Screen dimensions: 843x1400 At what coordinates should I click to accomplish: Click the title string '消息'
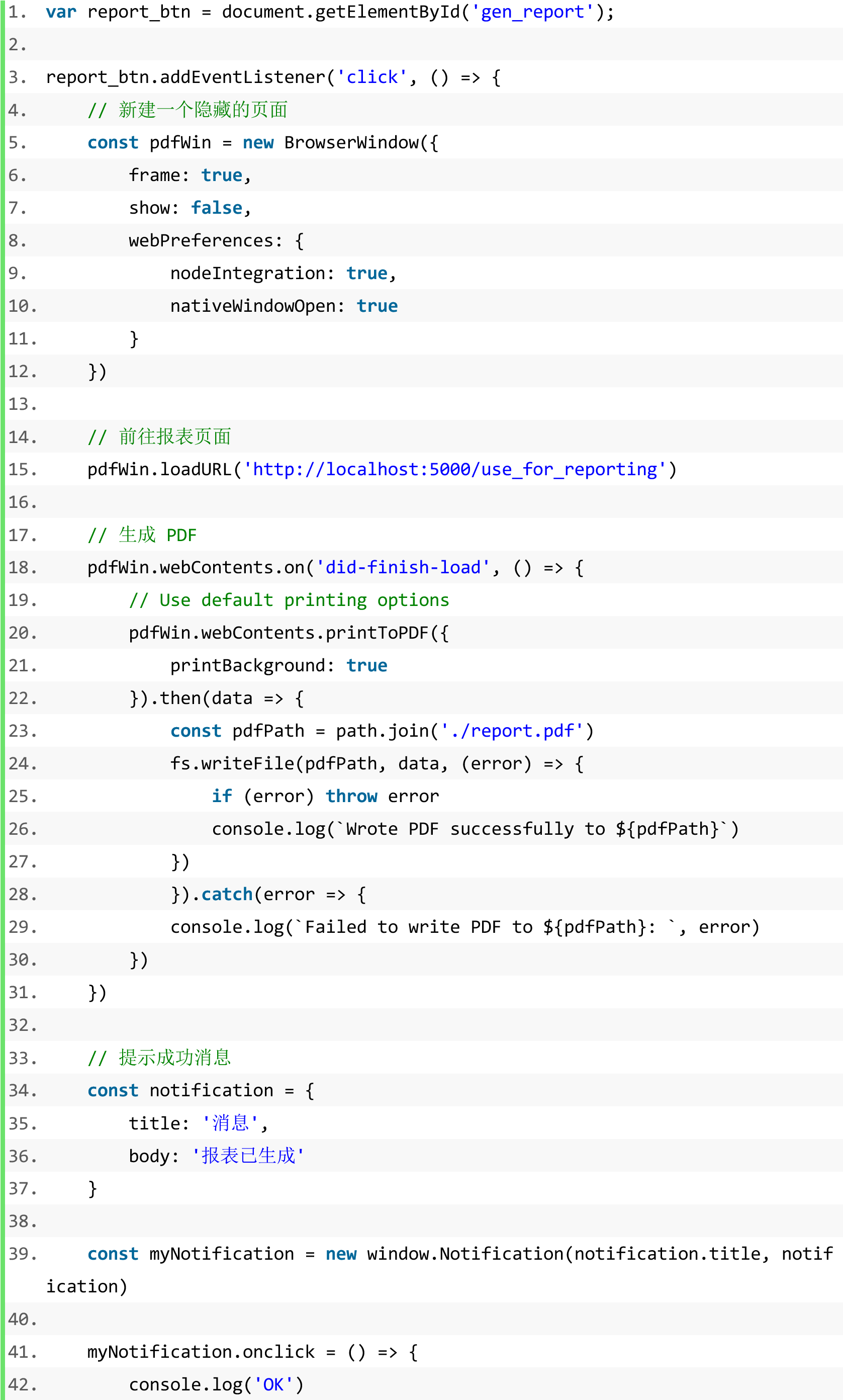pyautogui.click(x=230, y=1123)
